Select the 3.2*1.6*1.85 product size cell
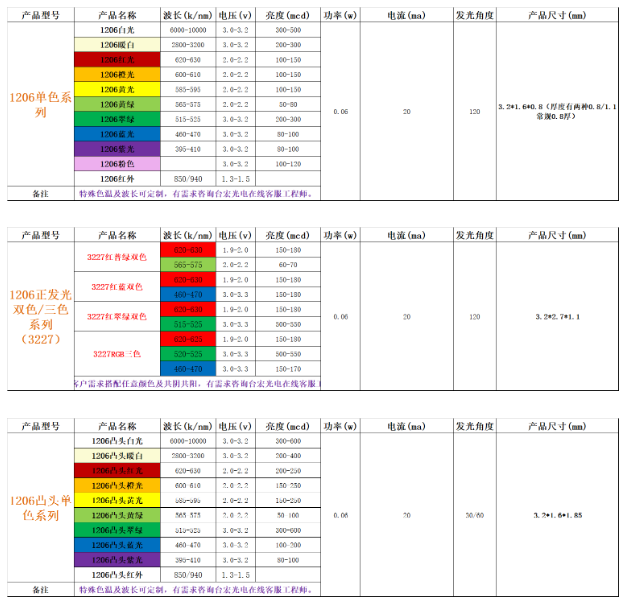The image size is (624, 605). click(x=560, y=515)
